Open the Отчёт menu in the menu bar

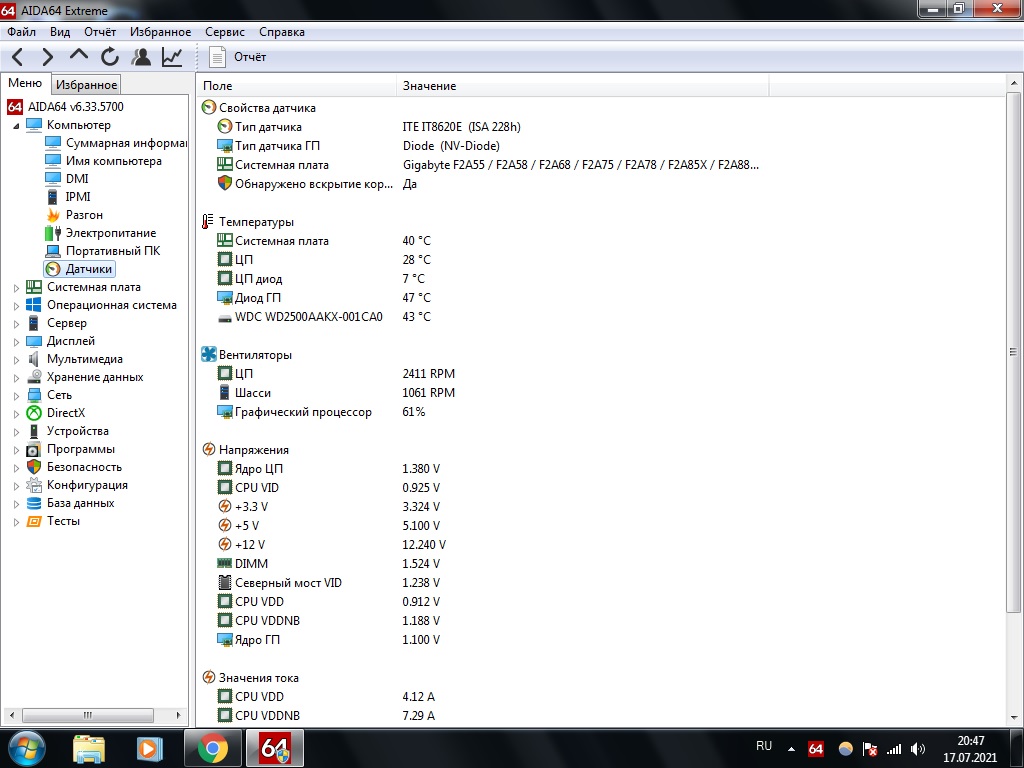coord(100,32)
